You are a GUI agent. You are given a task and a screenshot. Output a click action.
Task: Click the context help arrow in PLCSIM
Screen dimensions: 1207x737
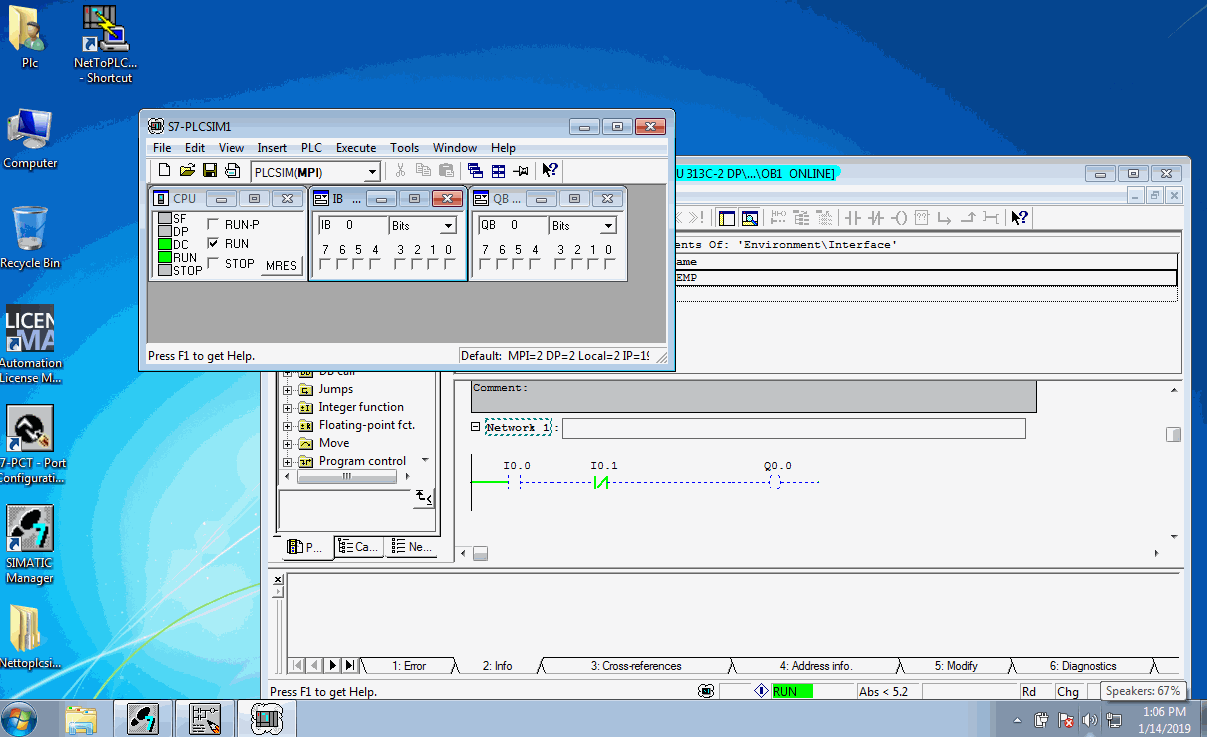coord(549,171)
